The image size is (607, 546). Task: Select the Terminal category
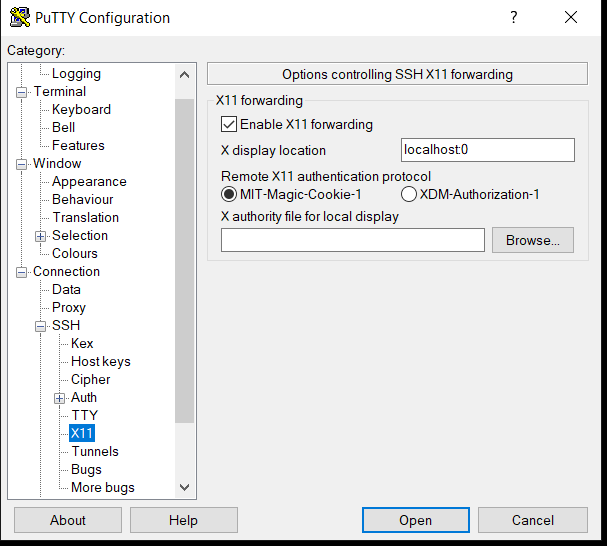click(x=60, y=91)
